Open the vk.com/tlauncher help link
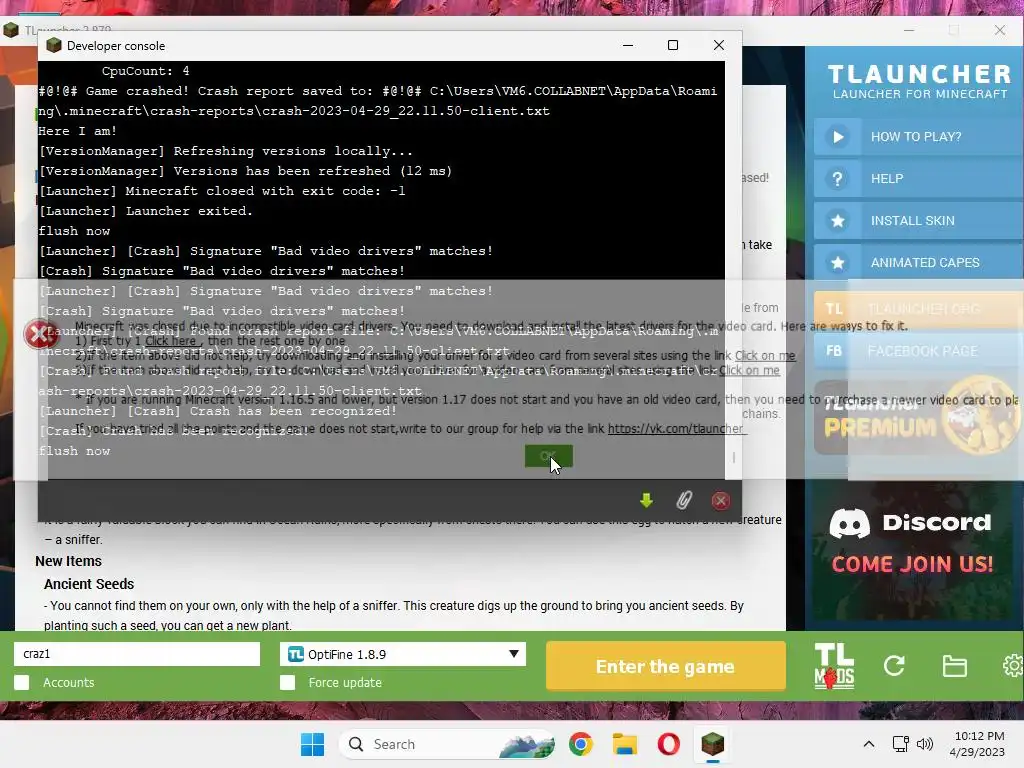 [676, 428]
